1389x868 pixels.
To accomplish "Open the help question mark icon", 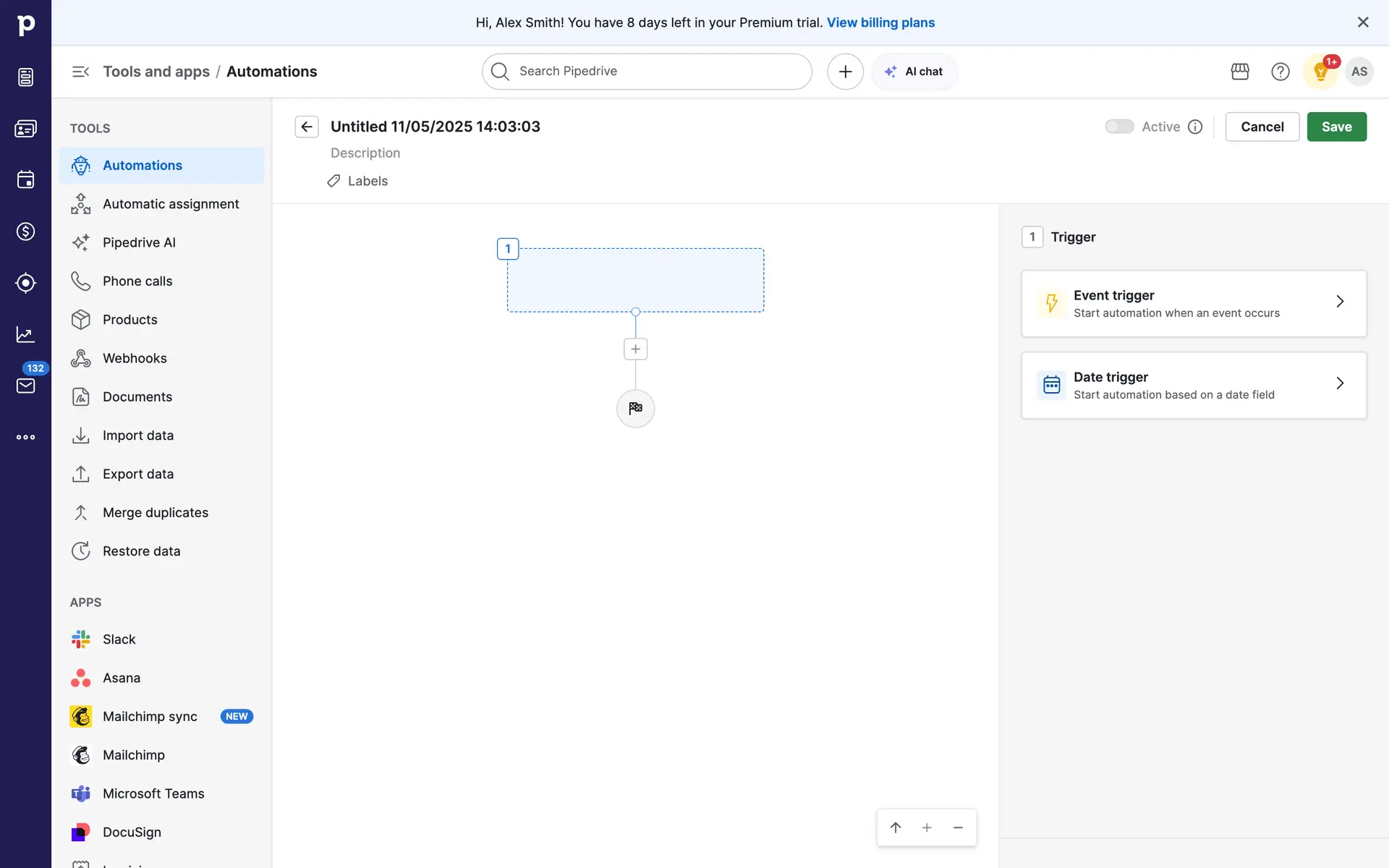I will pyautogui.click(x=1280, y=72).
